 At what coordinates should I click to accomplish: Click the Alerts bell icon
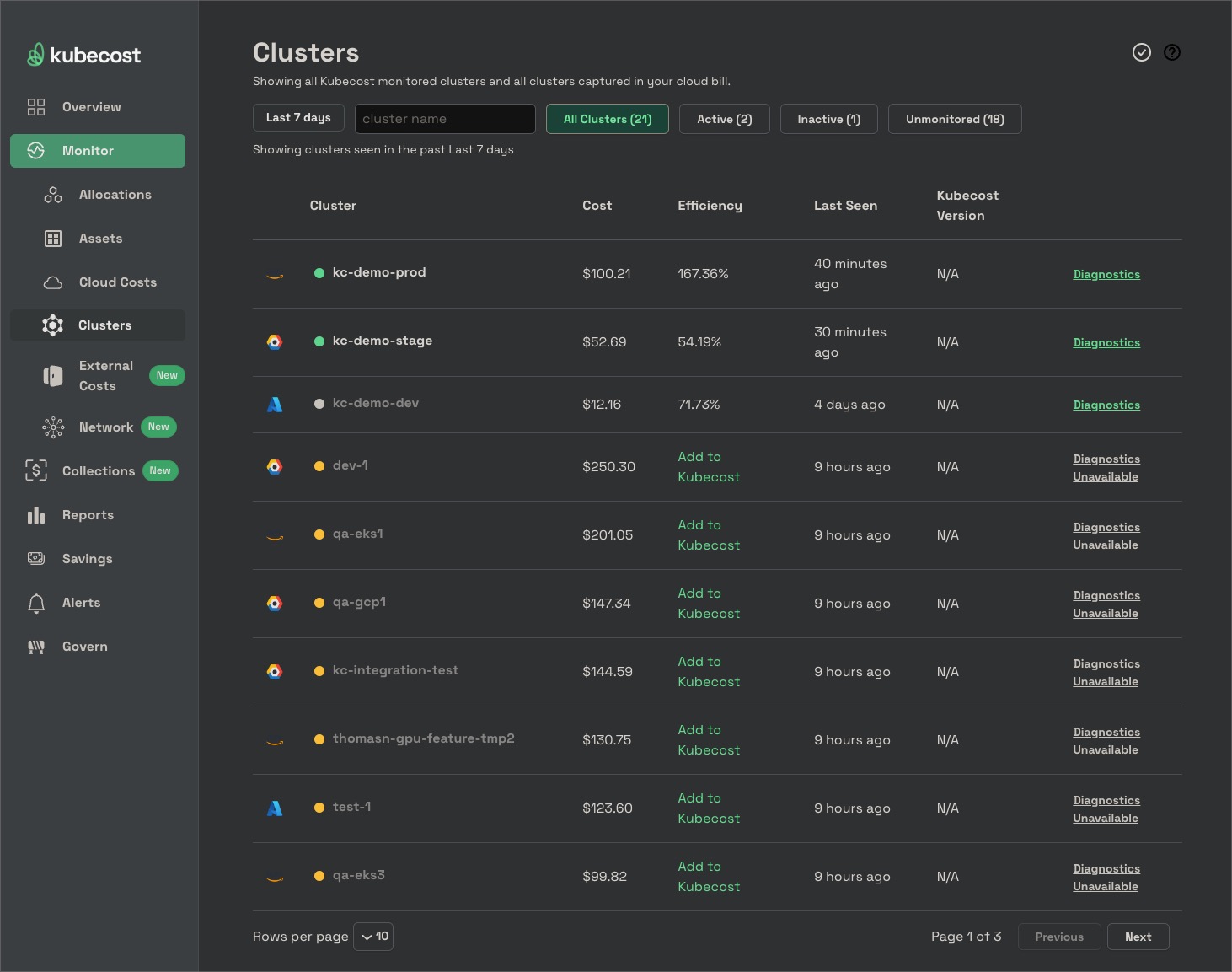36,603
